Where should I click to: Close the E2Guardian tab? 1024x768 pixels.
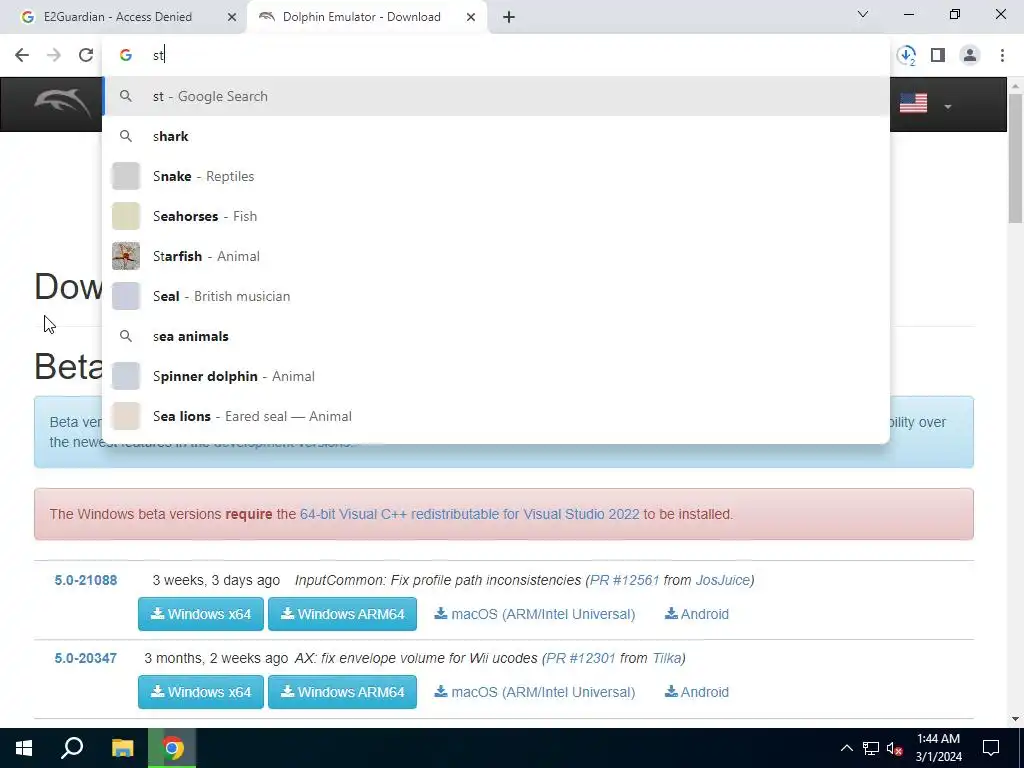[x=232, y=17]
